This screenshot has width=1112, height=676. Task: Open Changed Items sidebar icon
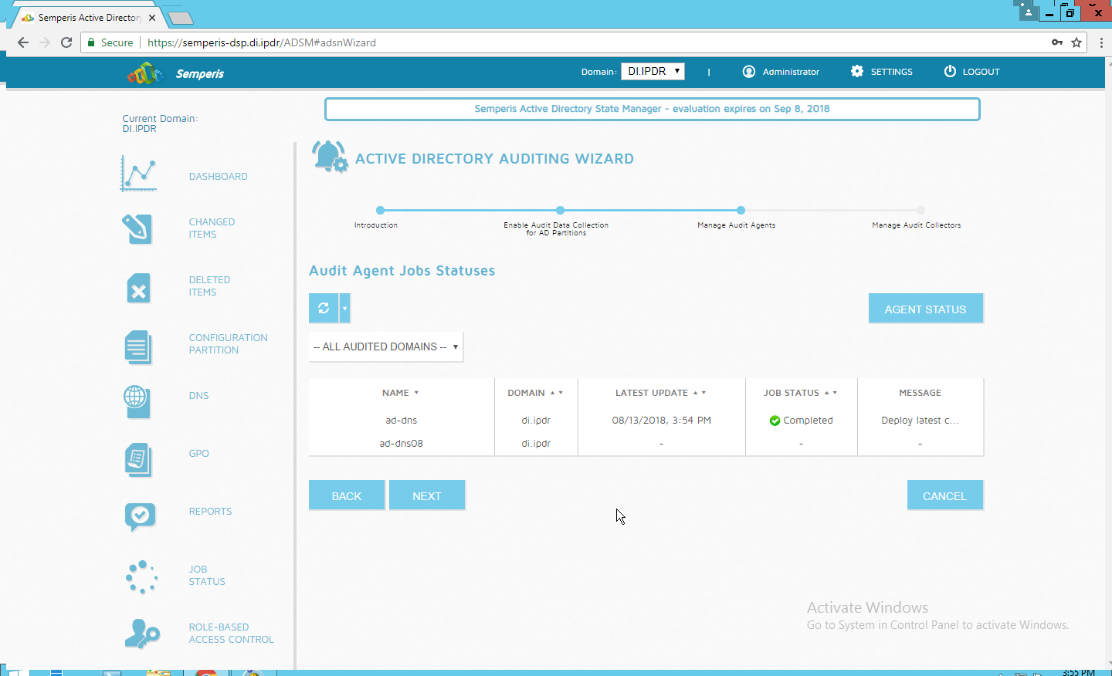(x=137, y=229)
